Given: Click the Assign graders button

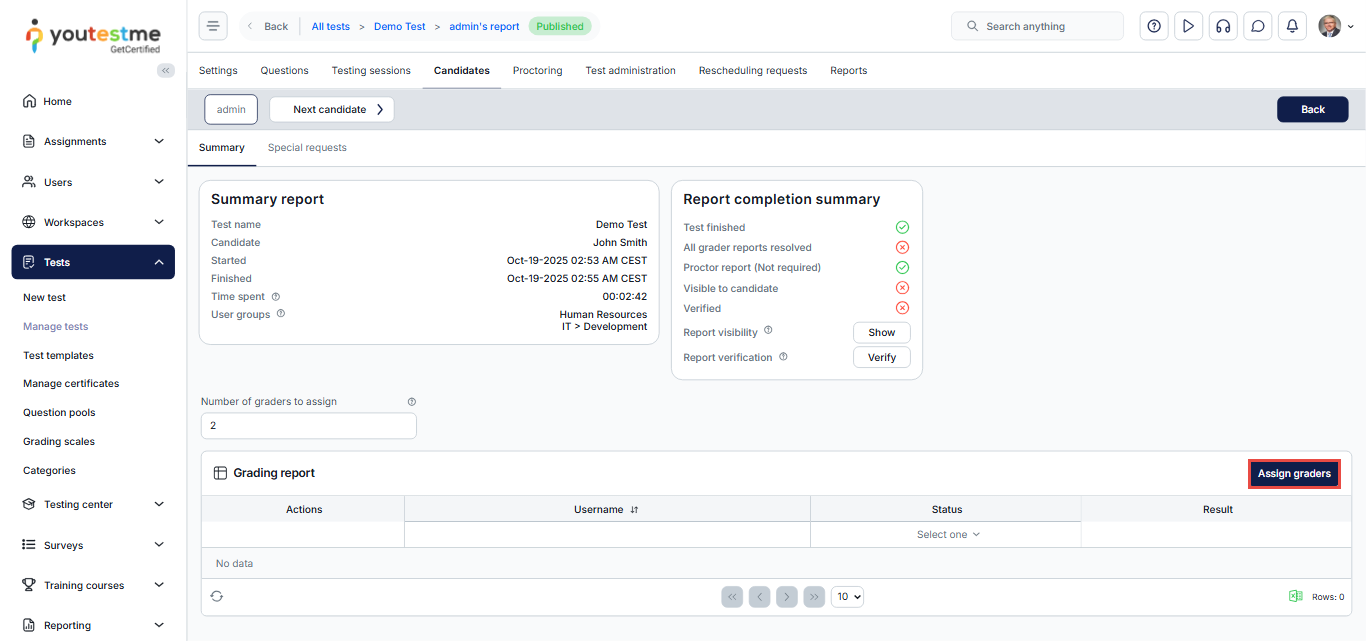Looking at the screenshot, I should 1293,474.
